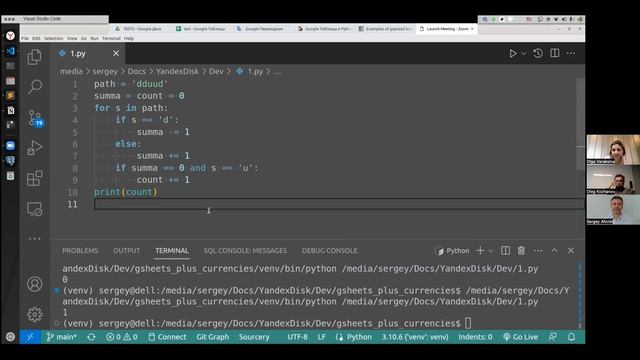Viewport: 640px width, 360px height.
Task: Synchronize changes icon in status bar
Action: pos(91,337)
